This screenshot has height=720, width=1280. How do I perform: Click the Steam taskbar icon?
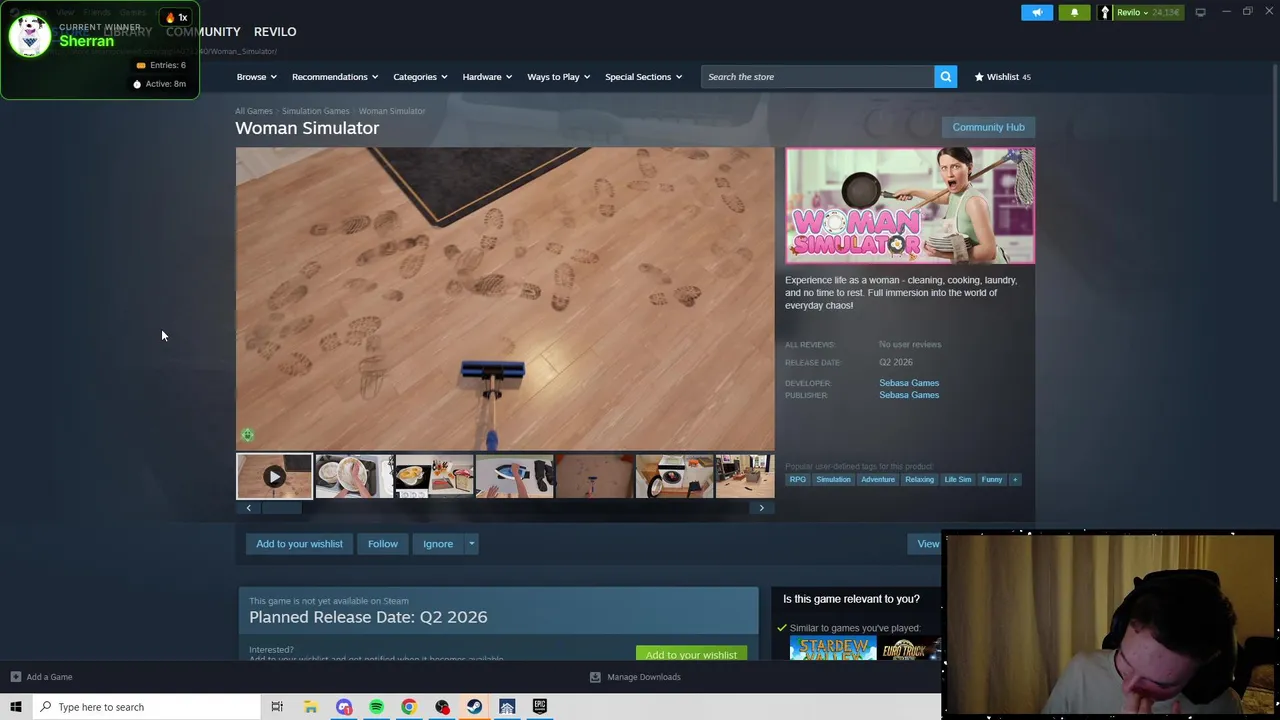click(x=474, y=707)
